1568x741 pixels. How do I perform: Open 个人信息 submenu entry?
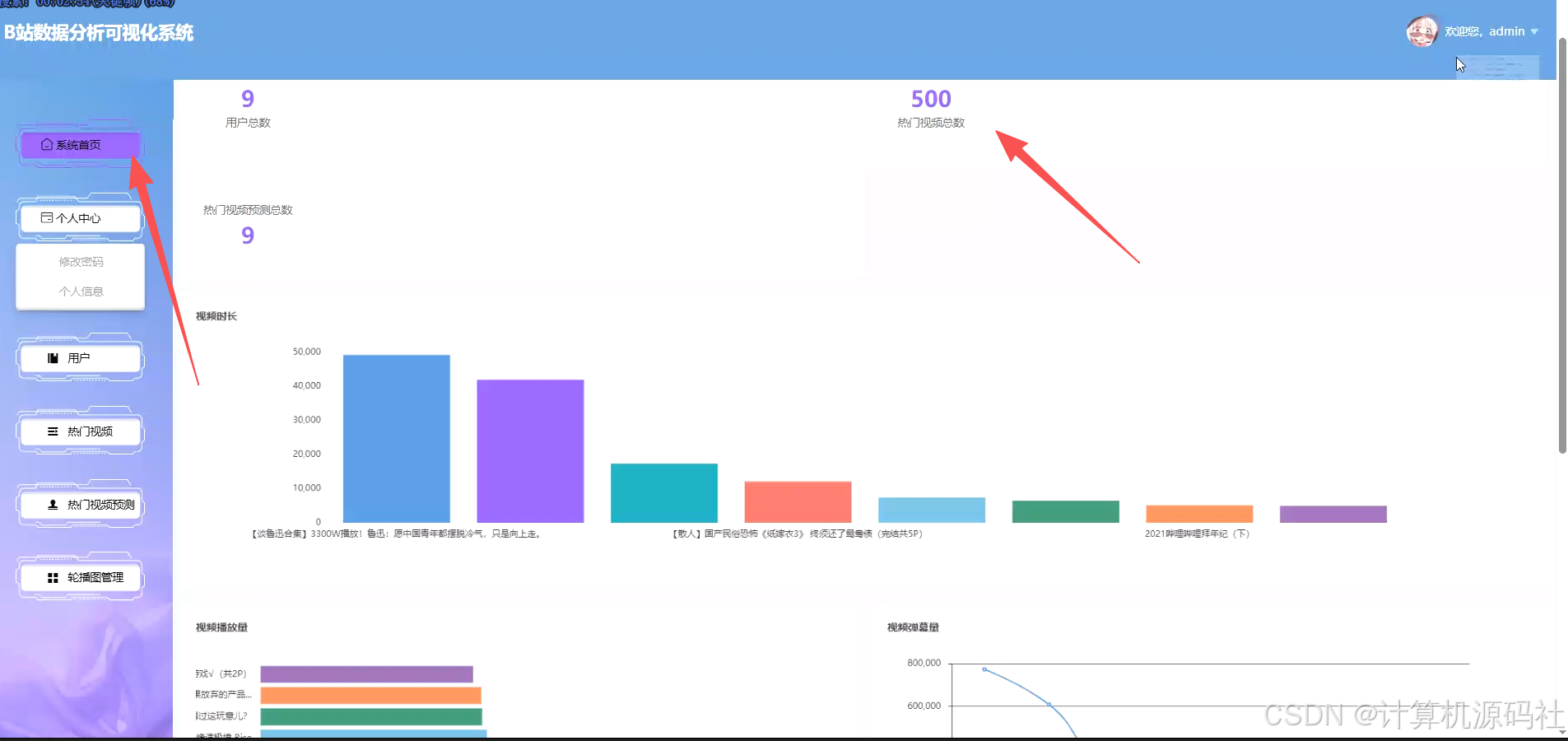pyautogui.click(x=81, y=291)
